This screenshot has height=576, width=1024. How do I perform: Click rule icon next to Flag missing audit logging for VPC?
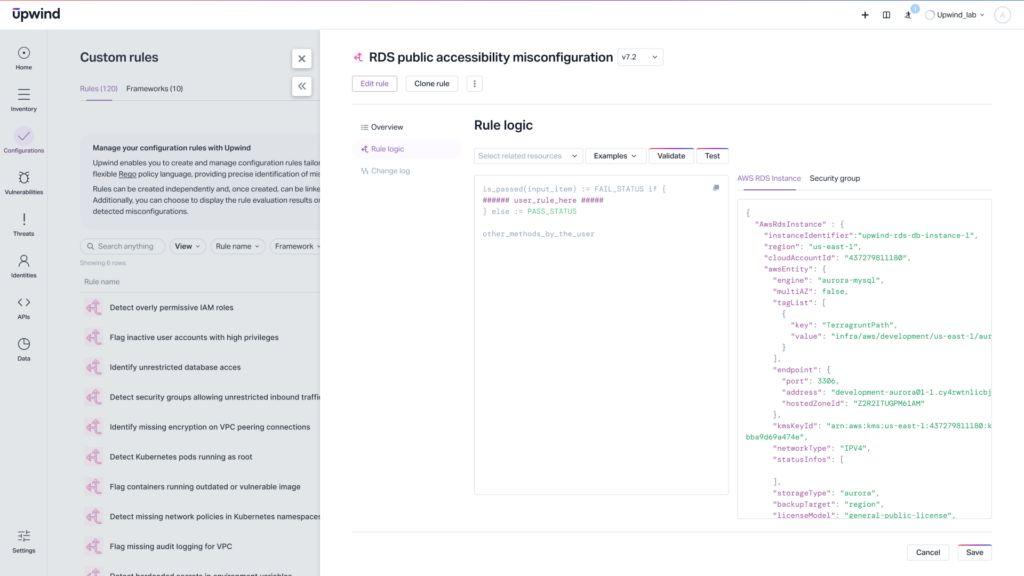[x=93, y=546]
